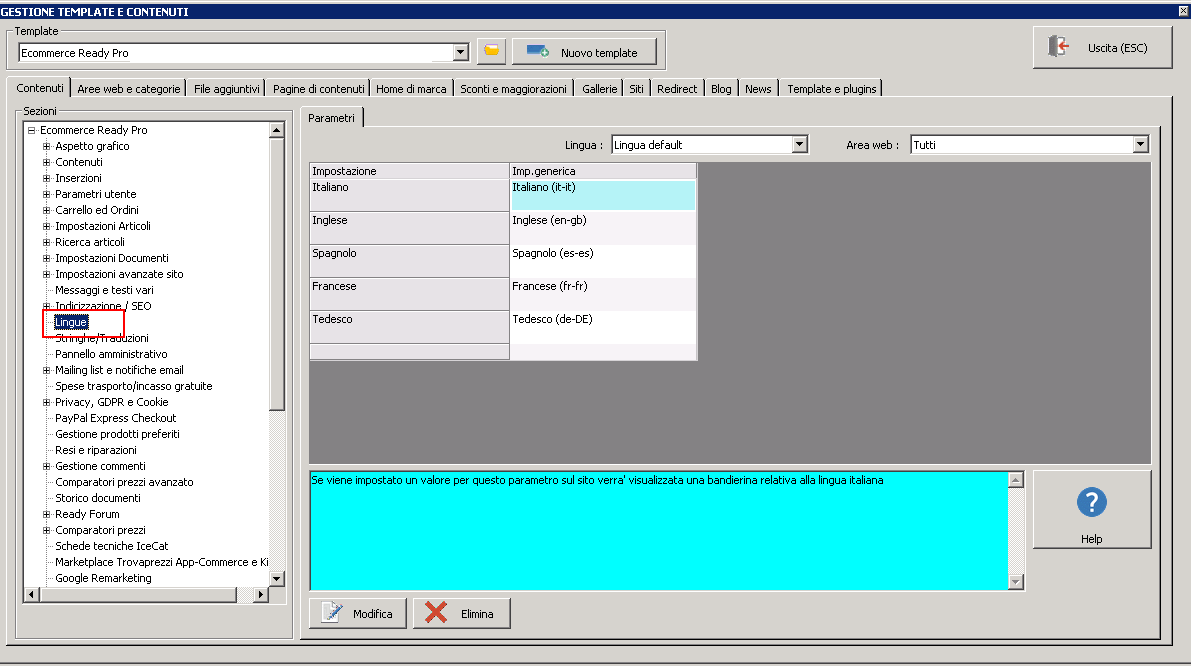Viewport: 1191px width, 666px height.
Task: Expand the Contenuti tree node
Action: click(46, 162)
